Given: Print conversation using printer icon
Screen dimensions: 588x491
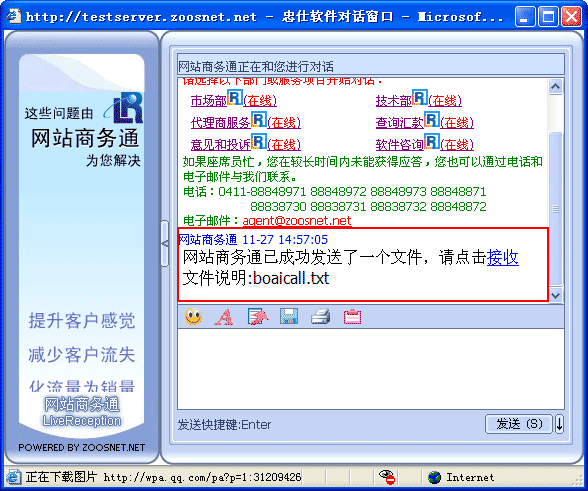Looking at the screenshot, I should tap(321, 316).
